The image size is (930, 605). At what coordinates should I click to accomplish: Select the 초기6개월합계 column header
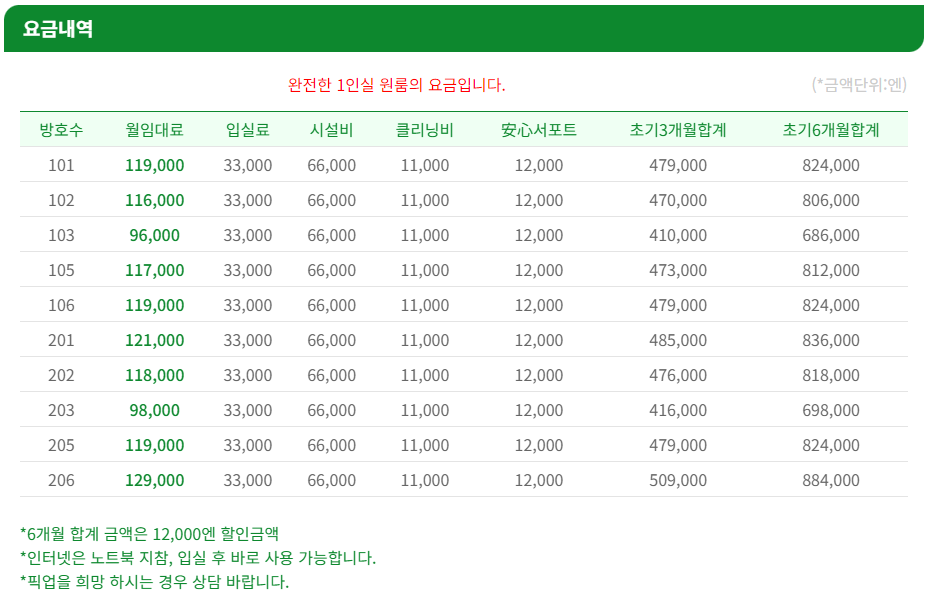[831, 130]
